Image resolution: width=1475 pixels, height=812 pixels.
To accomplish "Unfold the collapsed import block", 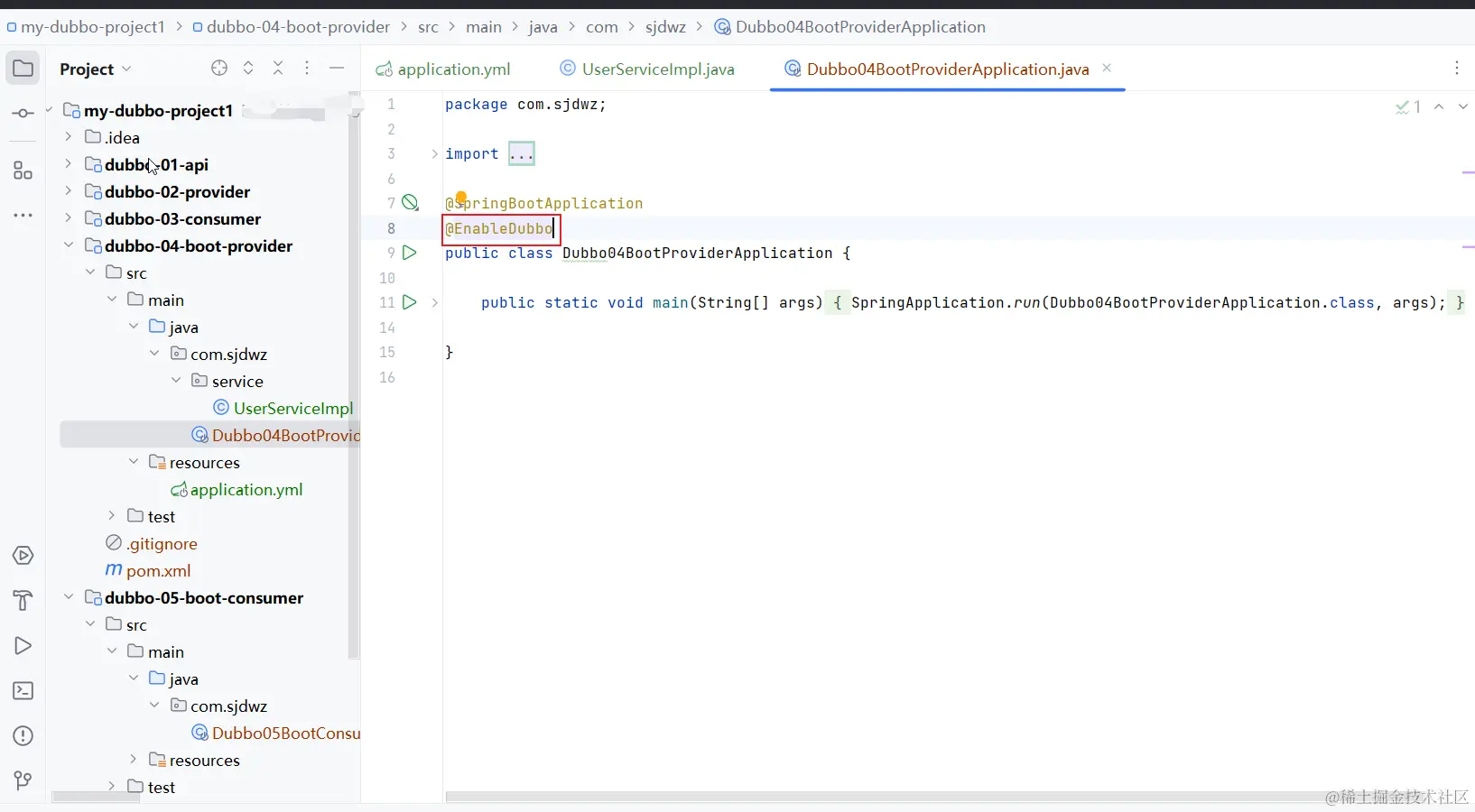I will pos(434,154).
